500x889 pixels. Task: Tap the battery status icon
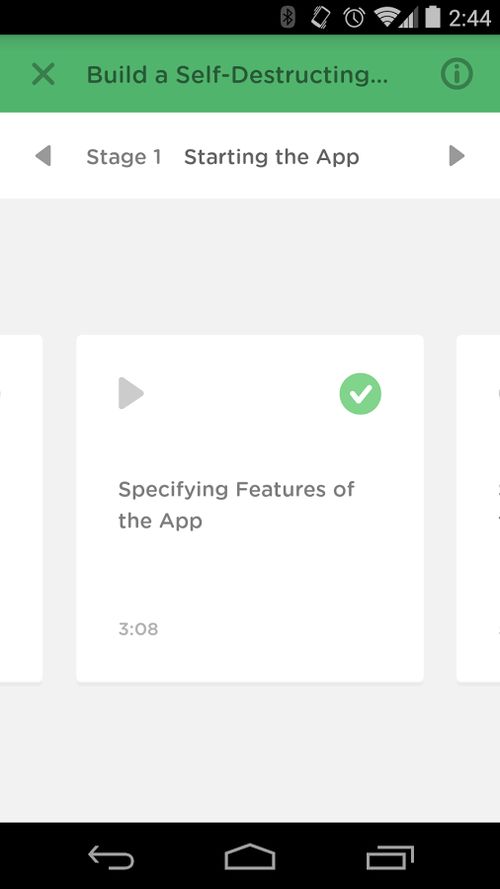click(x=433, y=18)
